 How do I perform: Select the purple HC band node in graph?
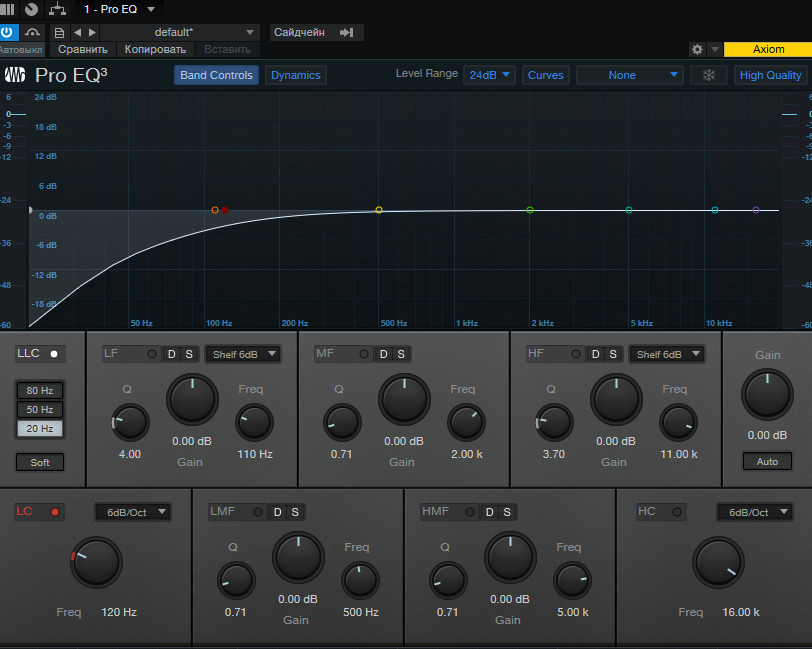click(x=756, y=210)
